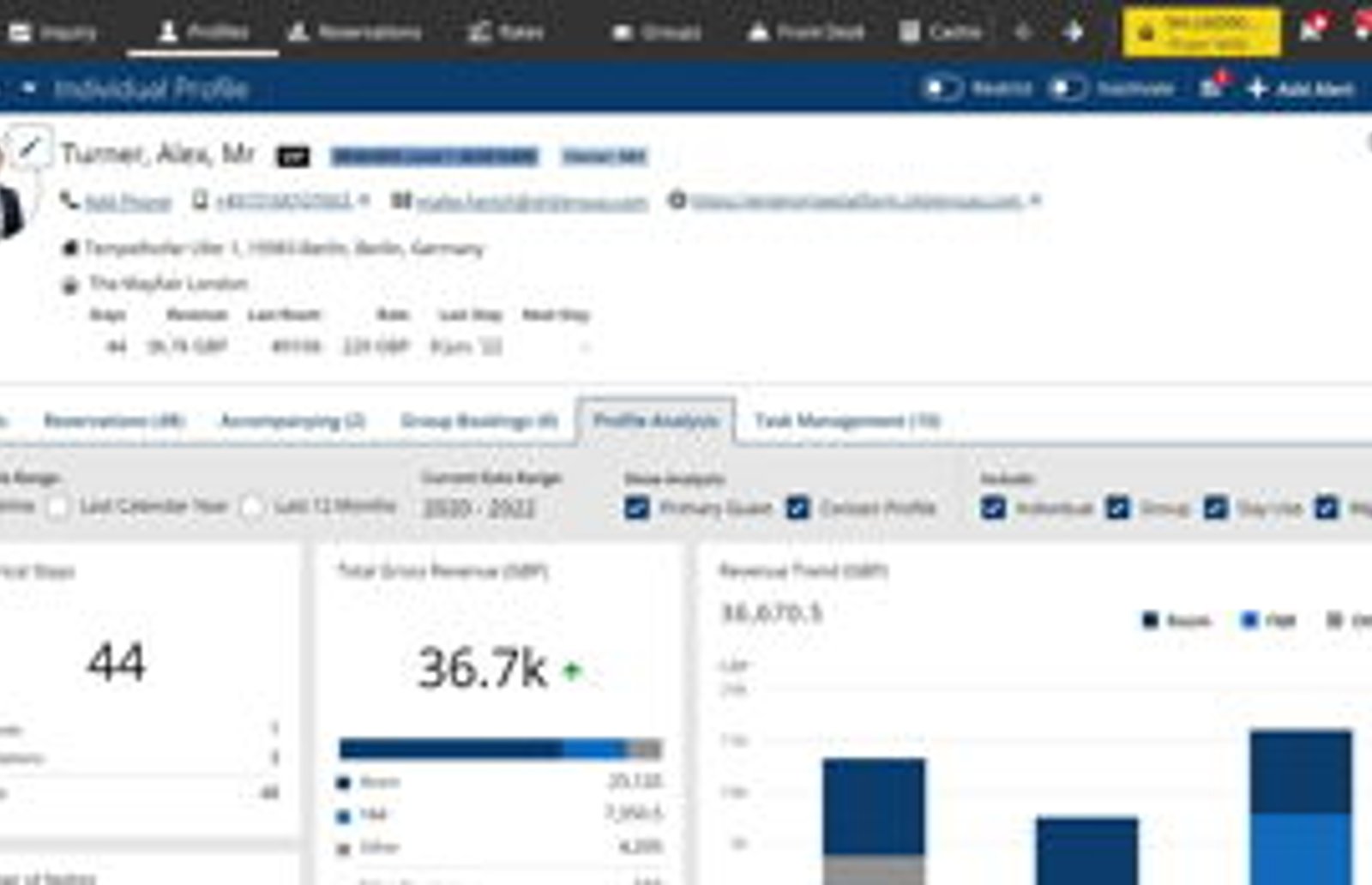The width and height of the screenshot is (1372, 885).
Task: Click the black VIP badge
Action: (292, 157)
